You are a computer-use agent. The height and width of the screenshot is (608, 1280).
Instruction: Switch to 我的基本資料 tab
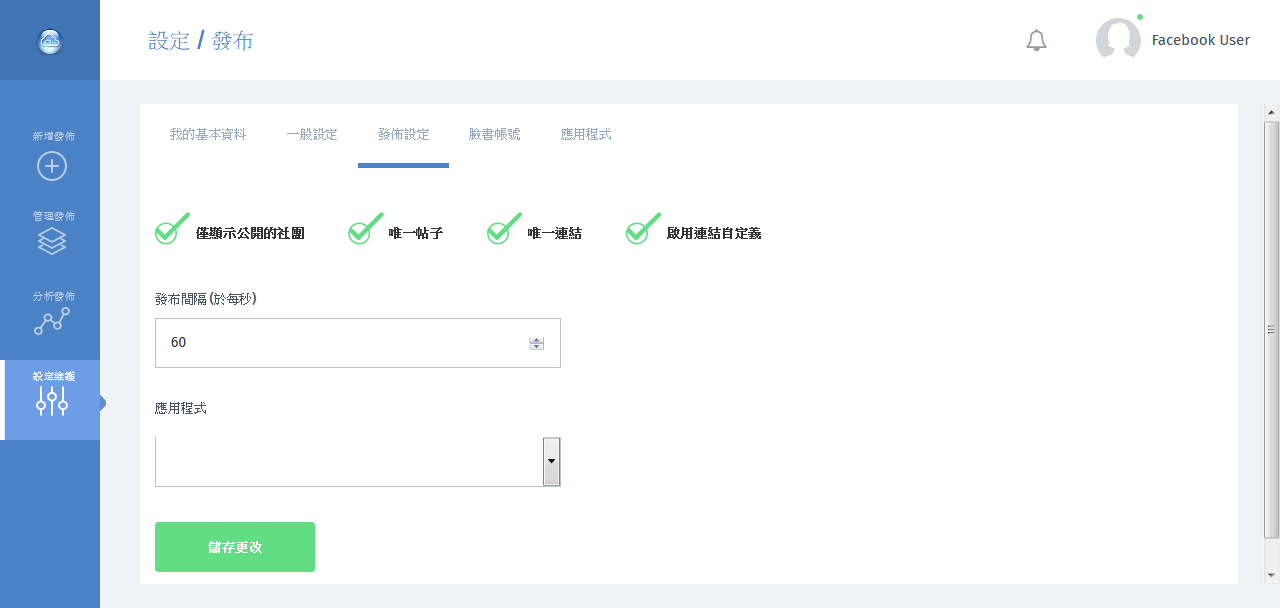click(x=208, y=134)
